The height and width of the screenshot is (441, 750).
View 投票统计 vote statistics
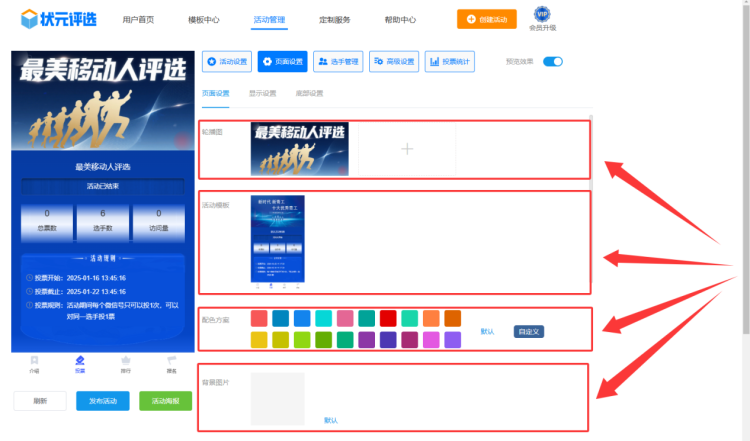pyautogui.click(x=450, y=61)
